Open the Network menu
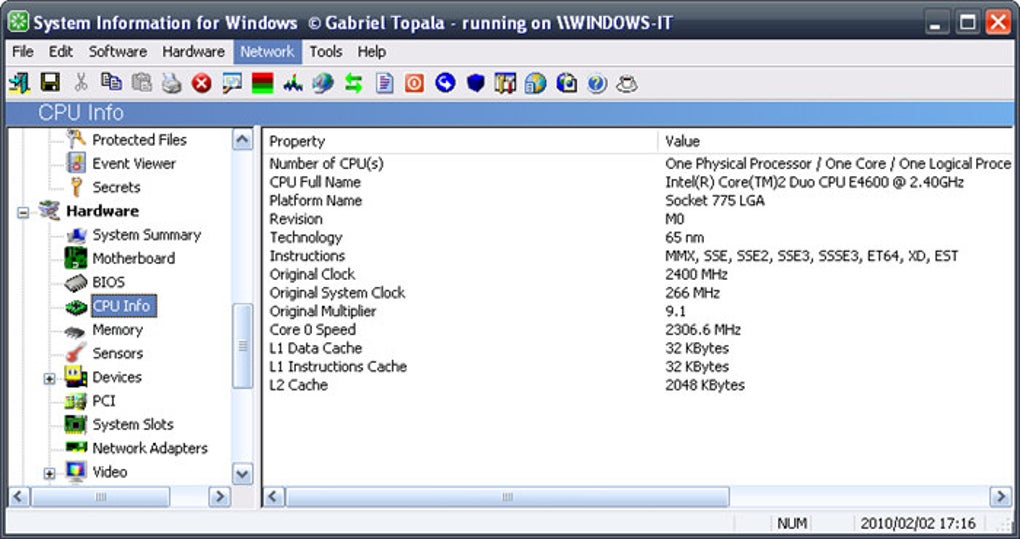 coord(267,51)
